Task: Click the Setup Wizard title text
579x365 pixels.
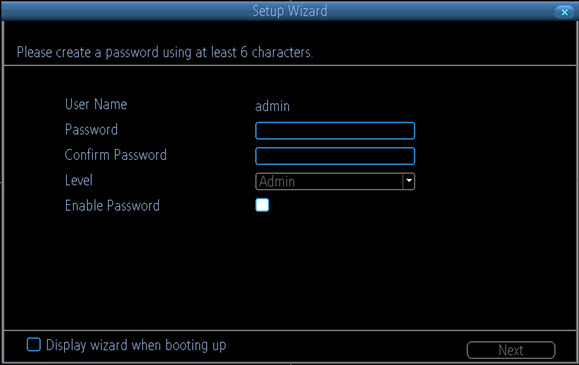Action: tap(290, 11)
